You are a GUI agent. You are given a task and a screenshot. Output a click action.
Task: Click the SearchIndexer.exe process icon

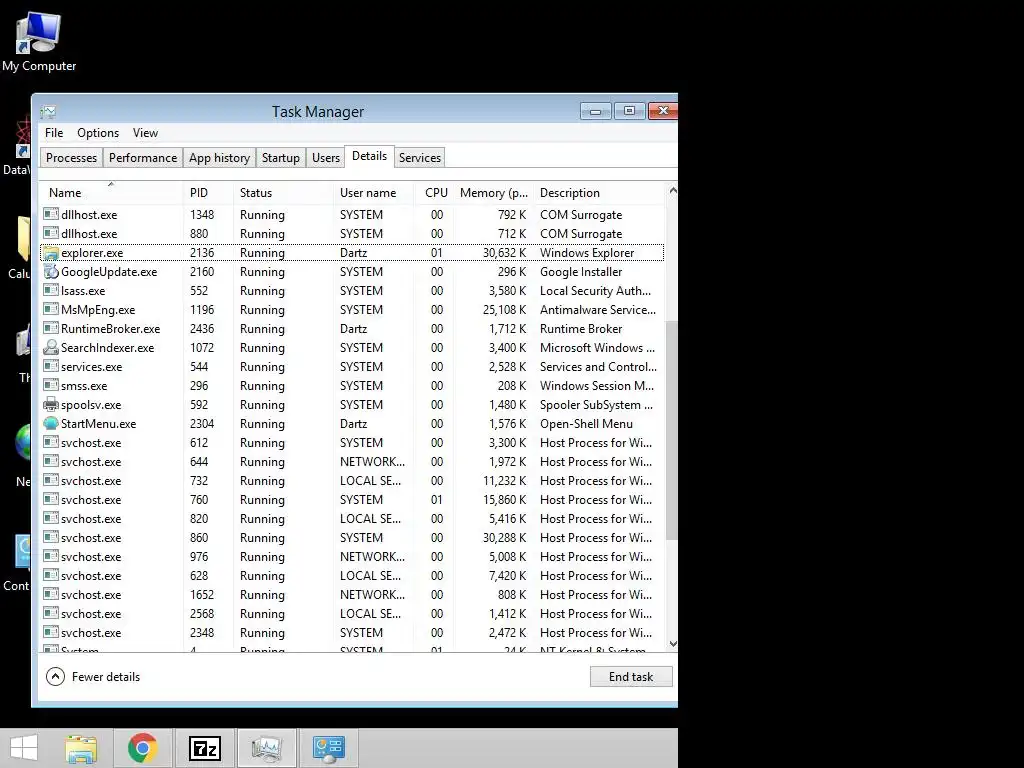click(51, 347)
